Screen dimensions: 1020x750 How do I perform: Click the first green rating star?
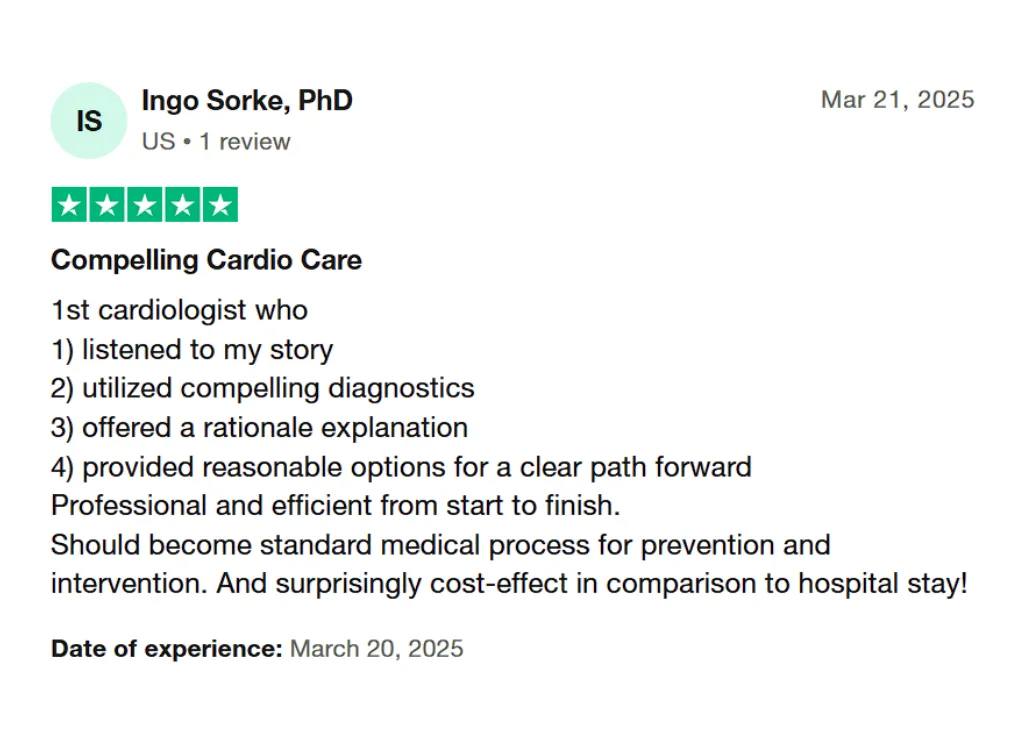point(69,205)
